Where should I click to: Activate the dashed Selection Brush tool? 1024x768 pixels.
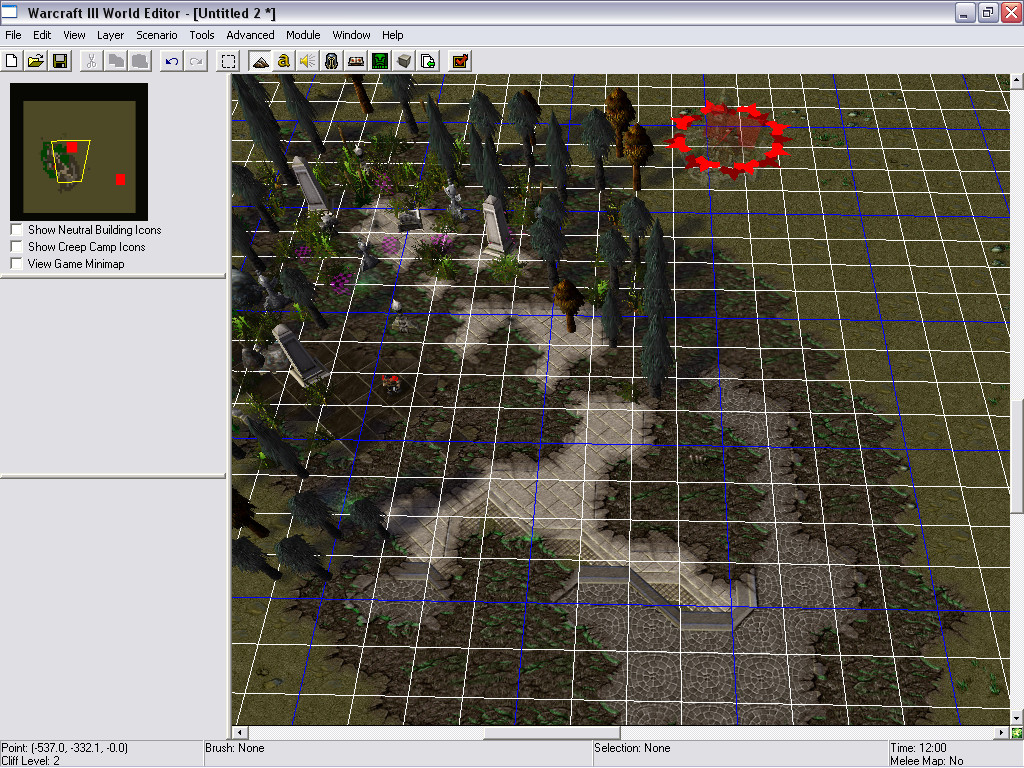[x=228, y=61]
